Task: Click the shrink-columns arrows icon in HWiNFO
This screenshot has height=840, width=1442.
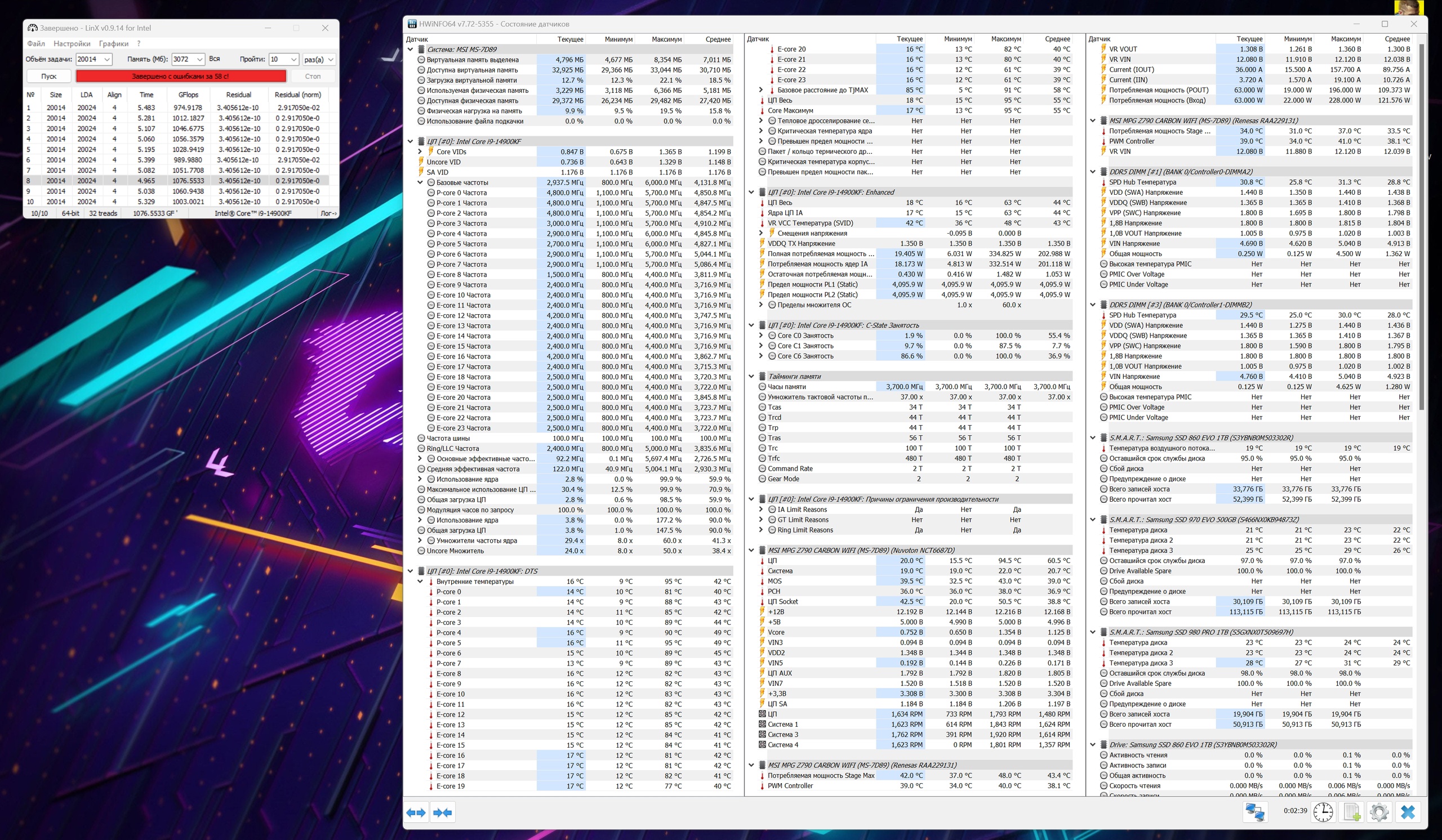Action: point(442,812)
